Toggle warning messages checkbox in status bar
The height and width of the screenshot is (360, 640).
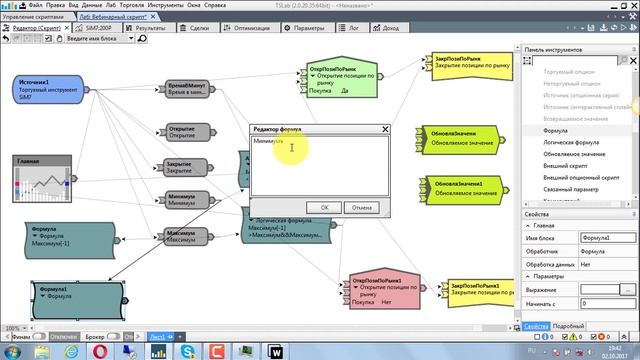pyautogui.click(x=565, y=337)
